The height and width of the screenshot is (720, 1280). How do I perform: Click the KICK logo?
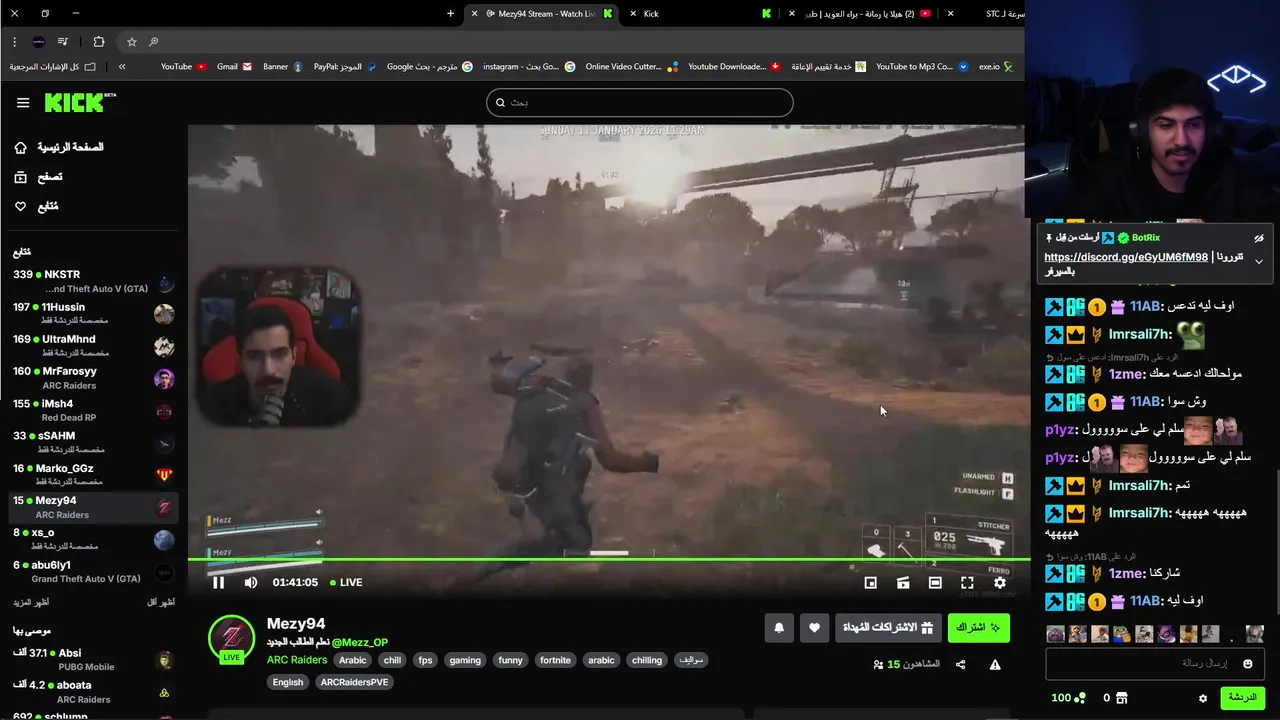(x=80, y=102)
